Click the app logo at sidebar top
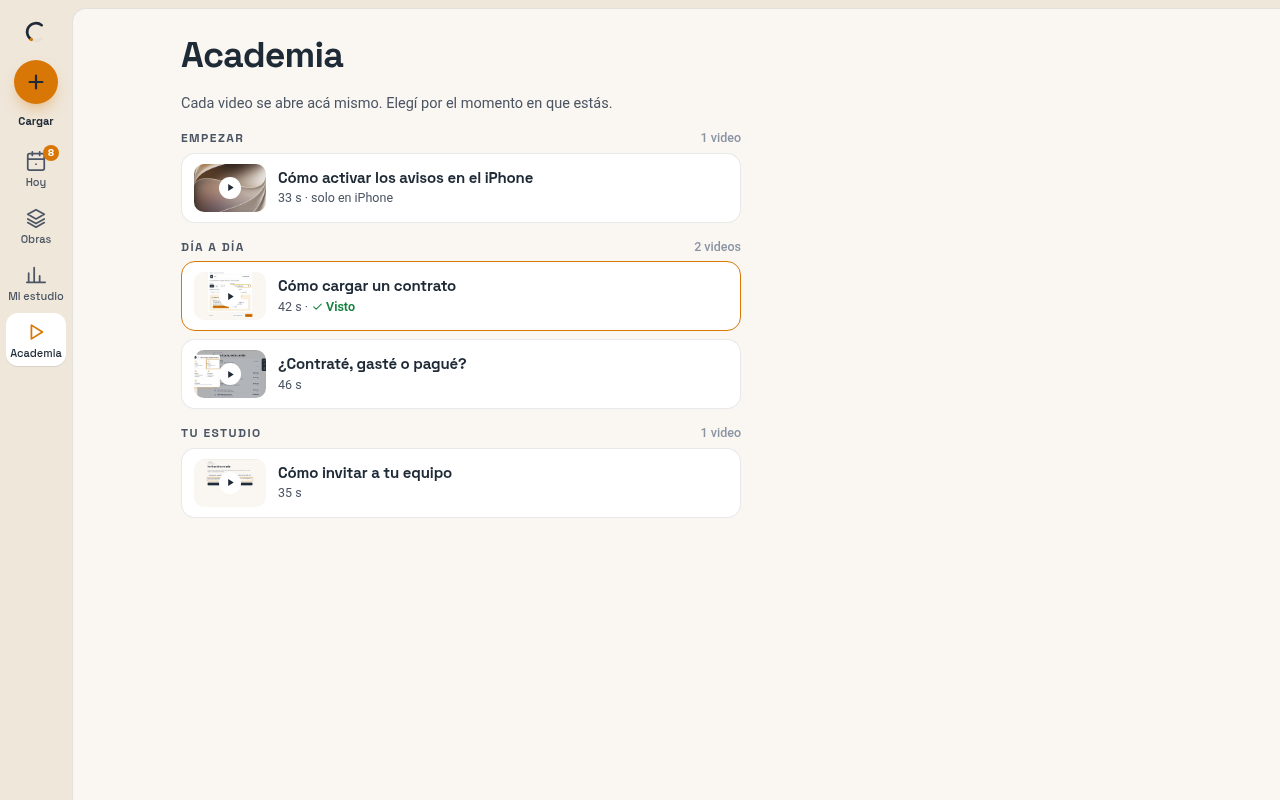1280x800 pixels. 36,32
